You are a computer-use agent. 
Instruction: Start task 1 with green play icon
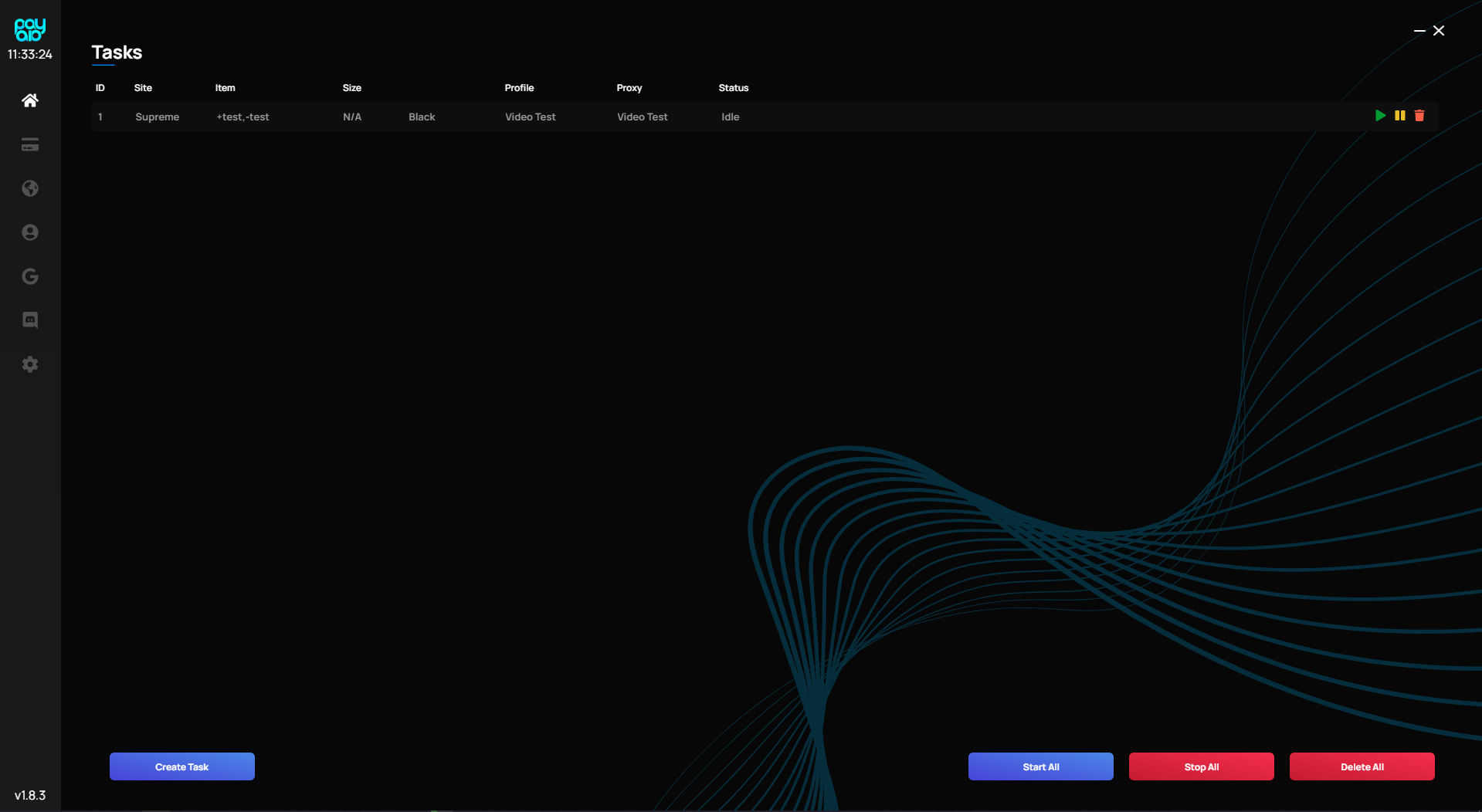[x=1380, y=116]
